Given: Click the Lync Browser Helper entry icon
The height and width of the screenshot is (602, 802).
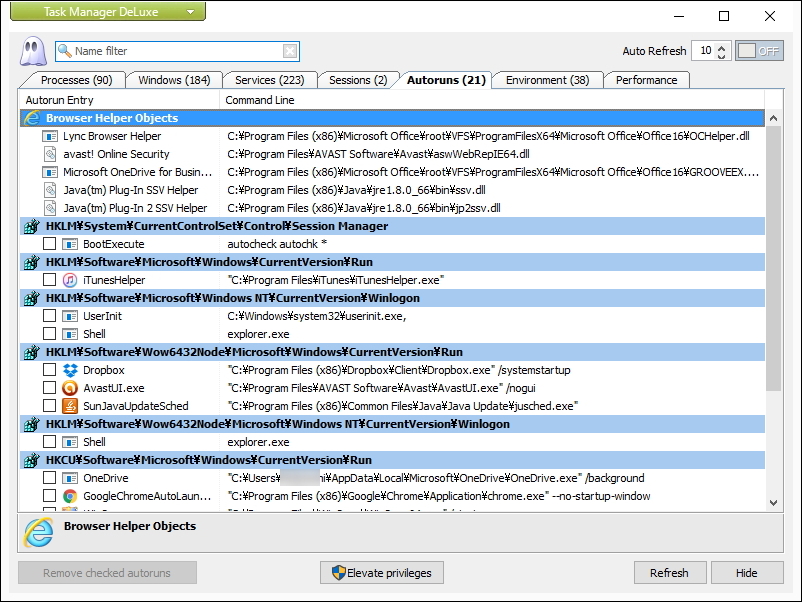Looking at the screenshot, I should point(50,136).
